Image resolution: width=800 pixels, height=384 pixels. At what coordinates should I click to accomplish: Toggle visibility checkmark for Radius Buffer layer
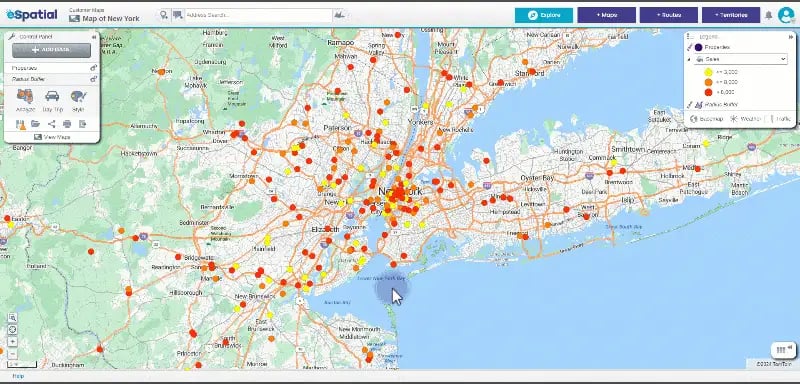click(689, 105)
